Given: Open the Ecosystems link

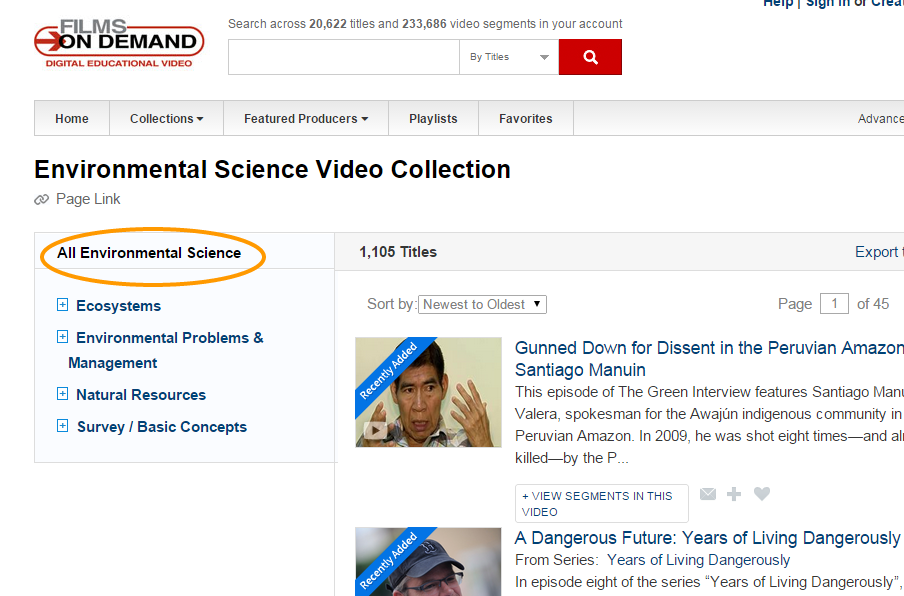Looking at the screenshot, I should (118, 306).
